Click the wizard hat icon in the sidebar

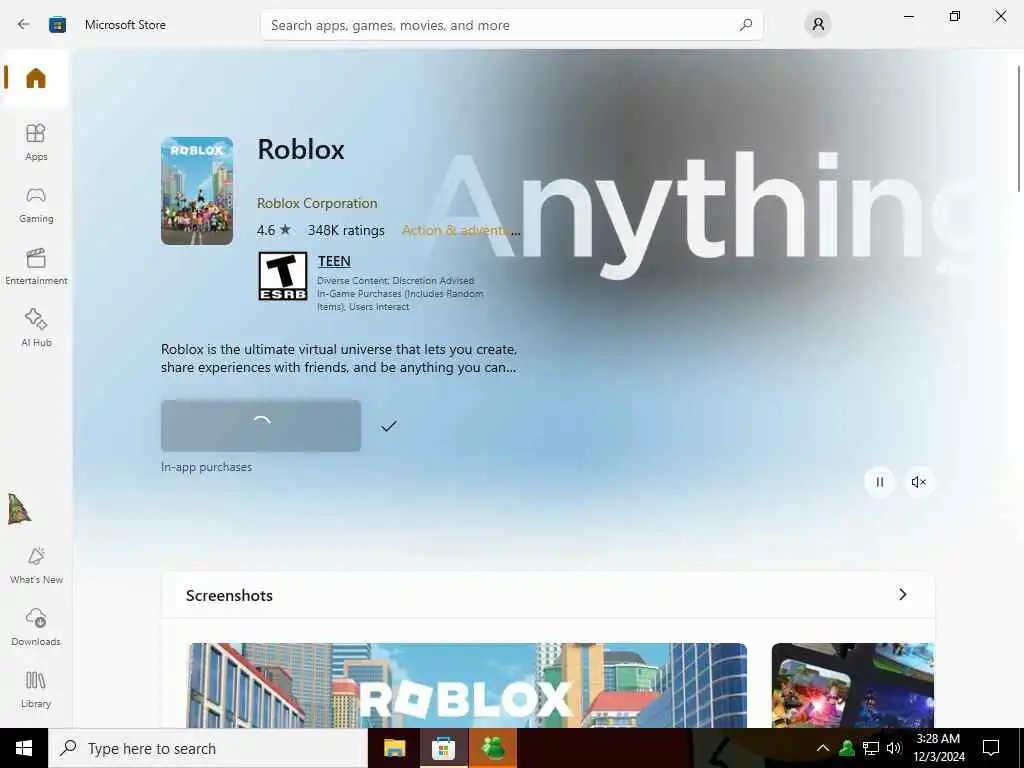pyautogui.click(x=19, y=509)
